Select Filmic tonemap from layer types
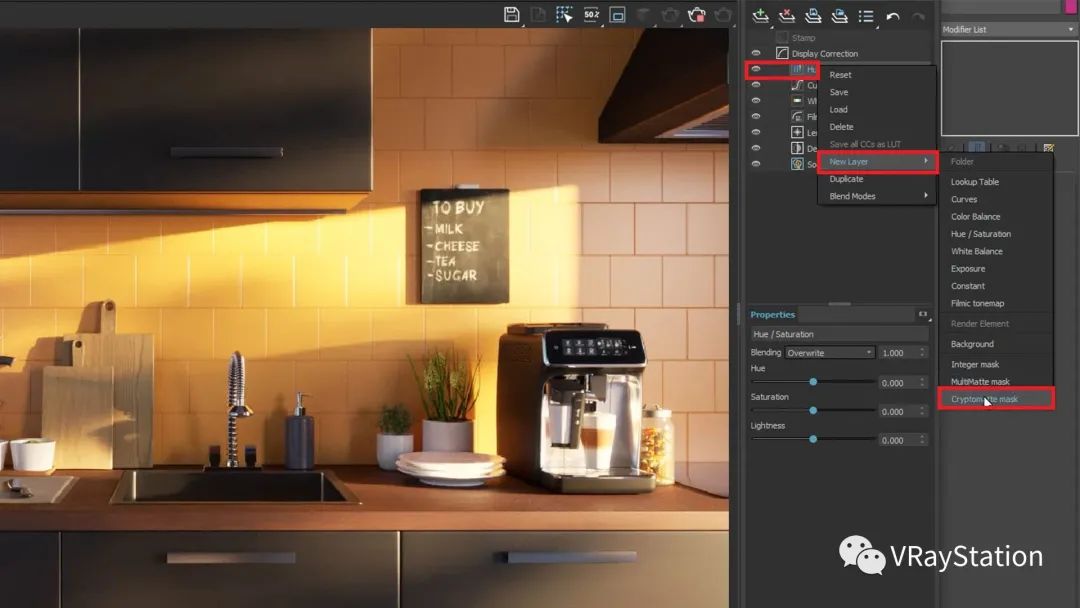 pyautogui.click(x=977, y=303)
